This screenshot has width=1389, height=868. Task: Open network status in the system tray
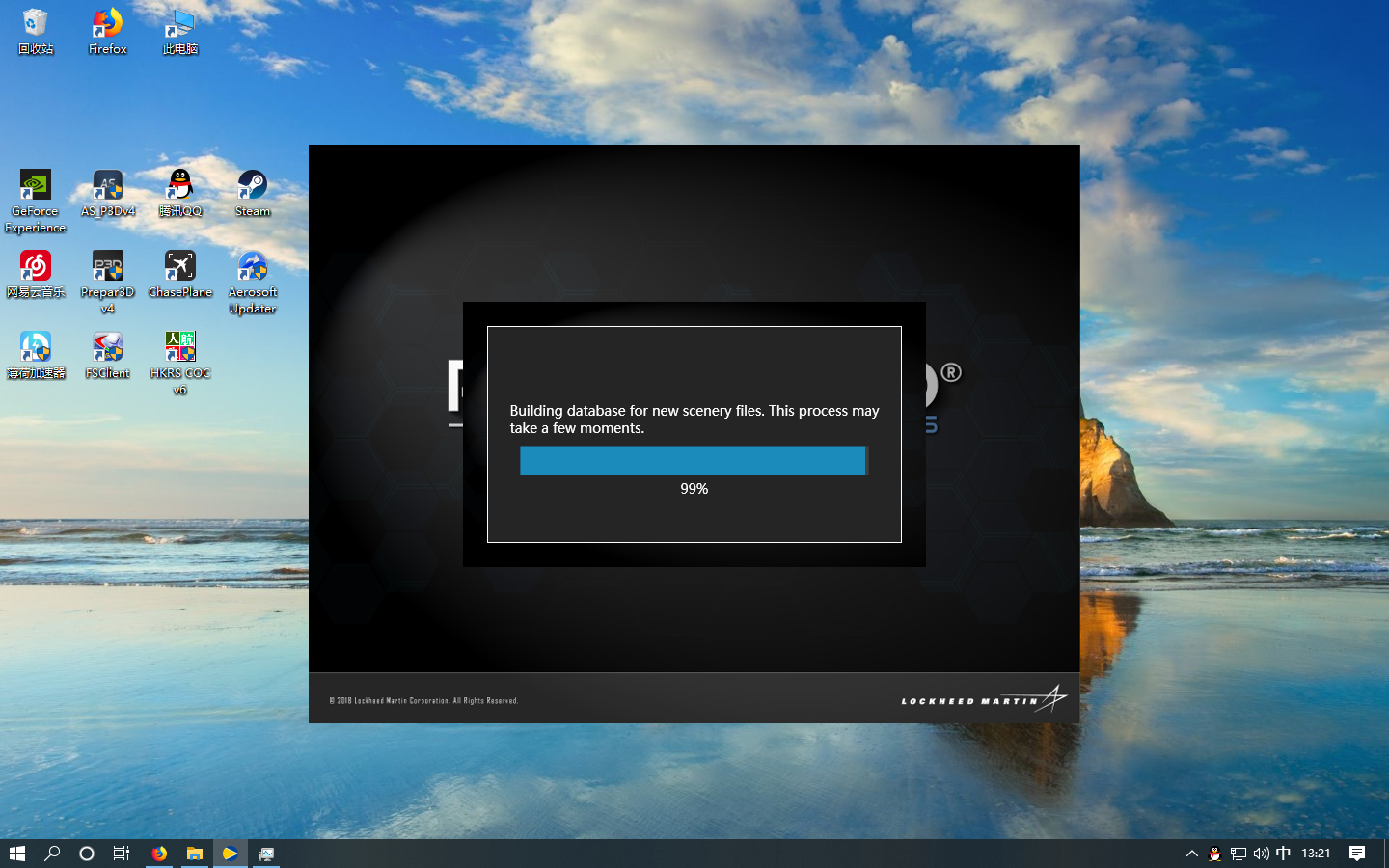(1239, 854)
